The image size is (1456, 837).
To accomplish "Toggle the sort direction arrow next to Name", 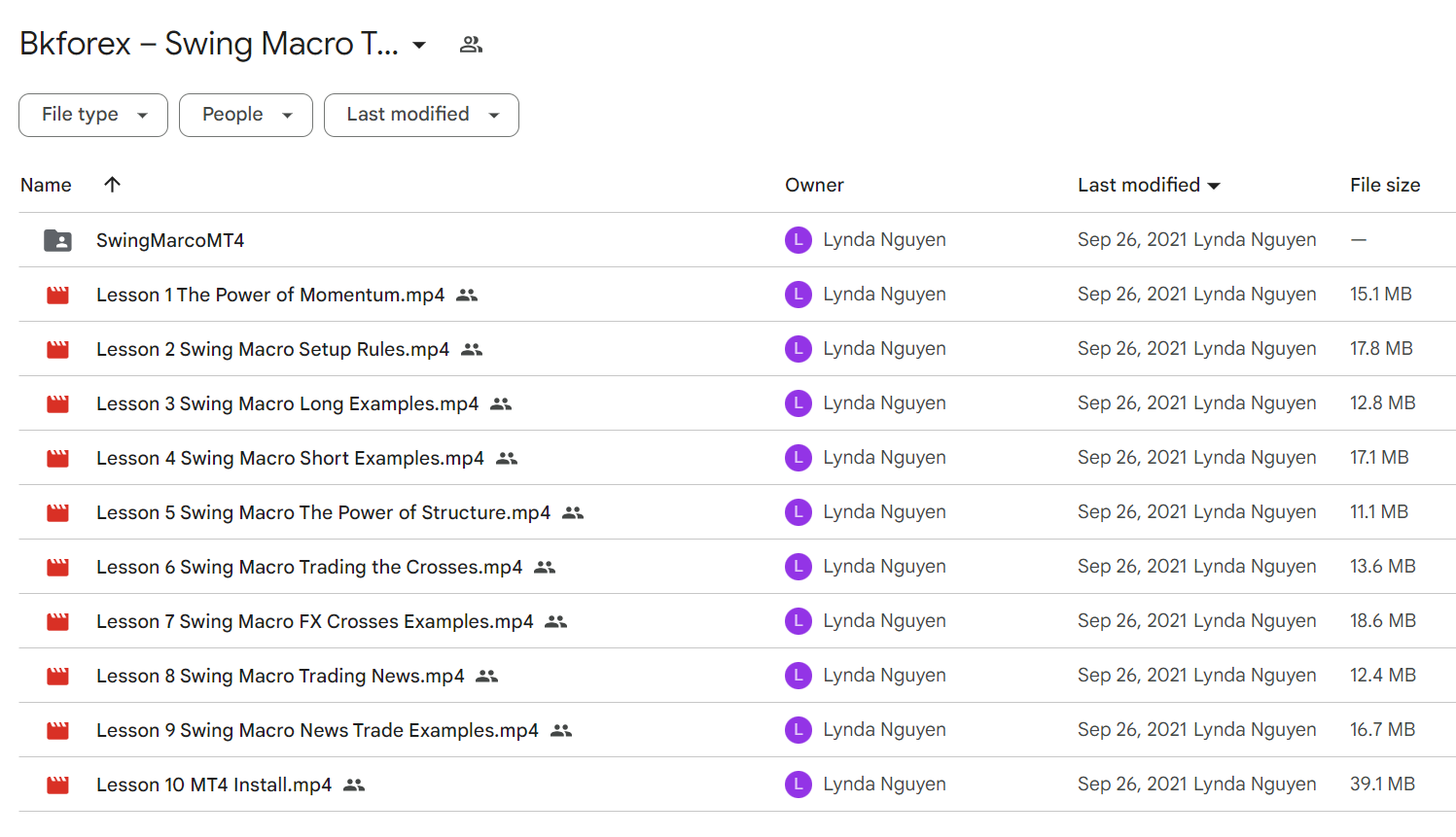I will (112, 185).
